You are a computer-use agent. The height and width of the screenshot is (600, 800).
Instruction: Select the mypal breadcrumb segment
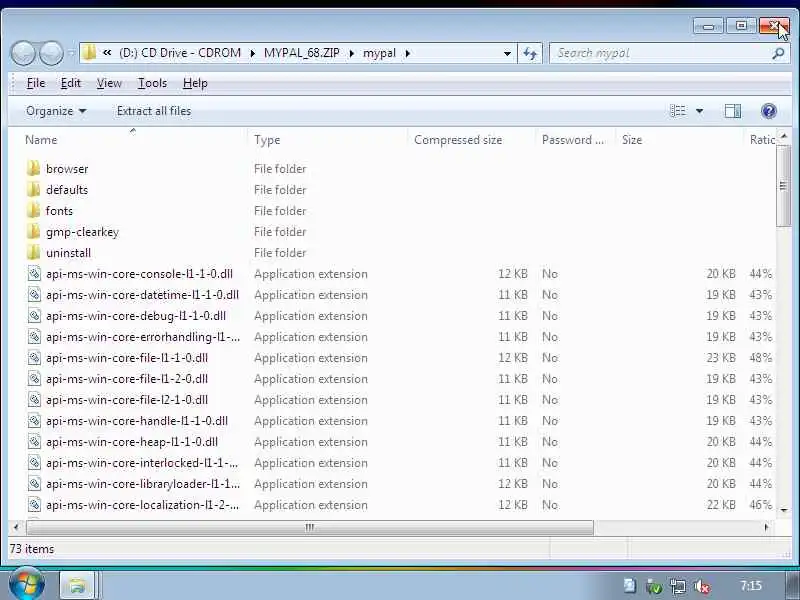click(379, 53)
